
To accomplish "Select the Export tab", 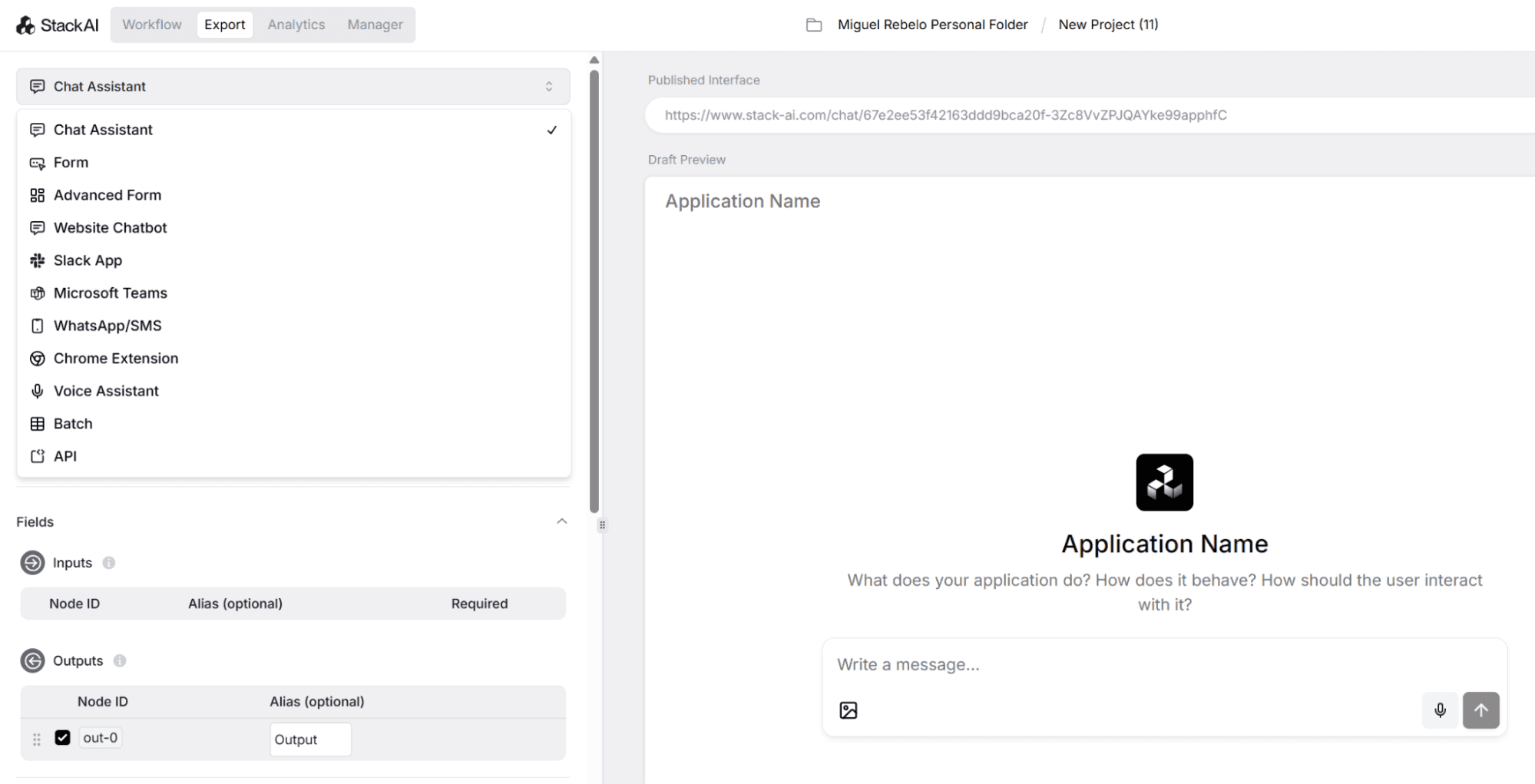I will [x=225, y=25].
